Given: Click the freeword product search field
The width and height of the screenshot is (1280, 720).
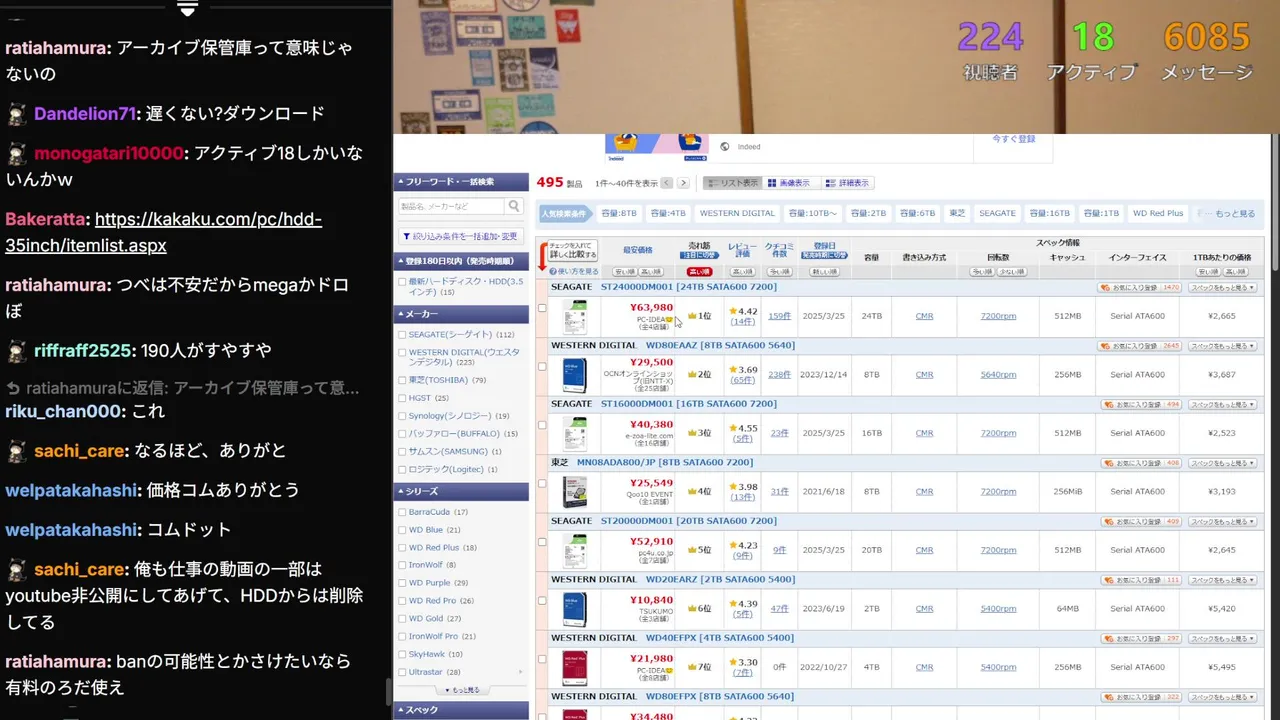Looking at the screenshot, I should point(451,206).
